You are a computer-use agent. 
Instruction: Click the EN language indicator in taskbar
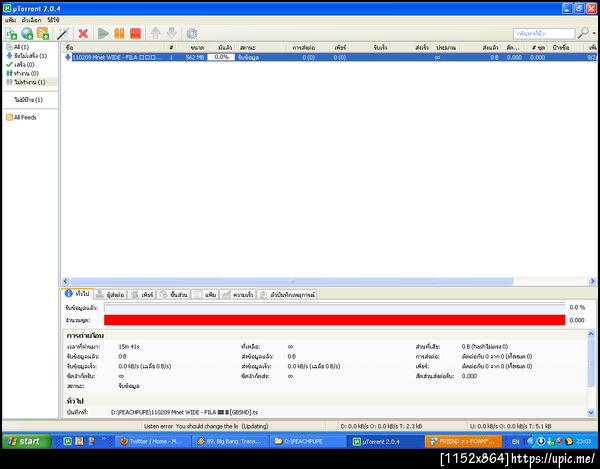(x=516, y=442)
